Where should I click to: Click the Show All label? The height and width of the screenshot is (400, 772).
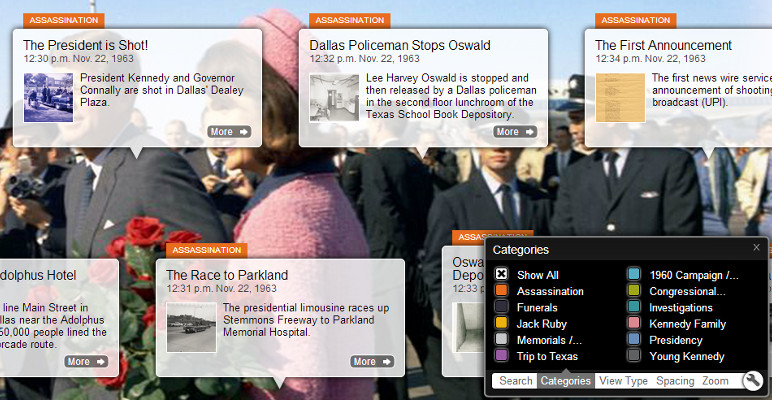pos(538,275)
